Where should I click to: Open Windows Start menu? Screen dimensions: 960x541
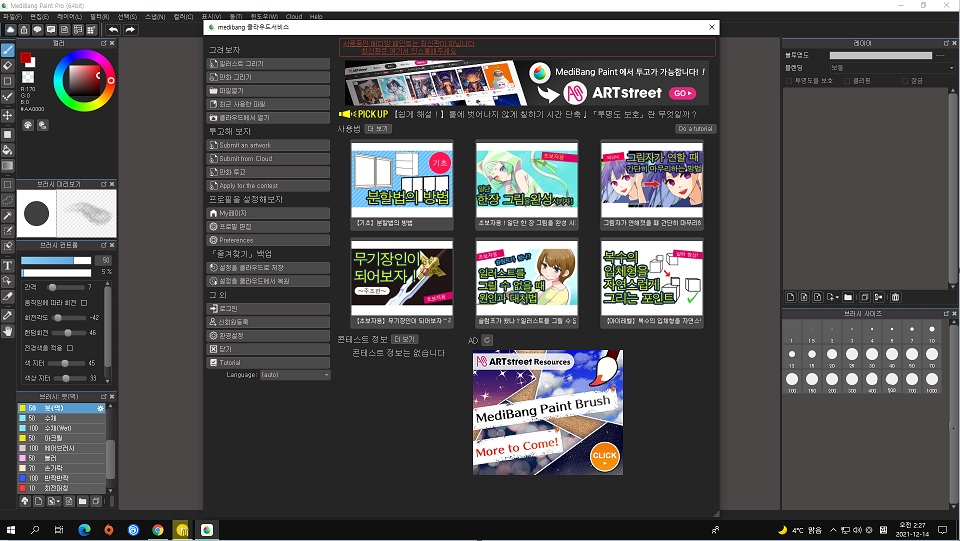tap(10, 530)
